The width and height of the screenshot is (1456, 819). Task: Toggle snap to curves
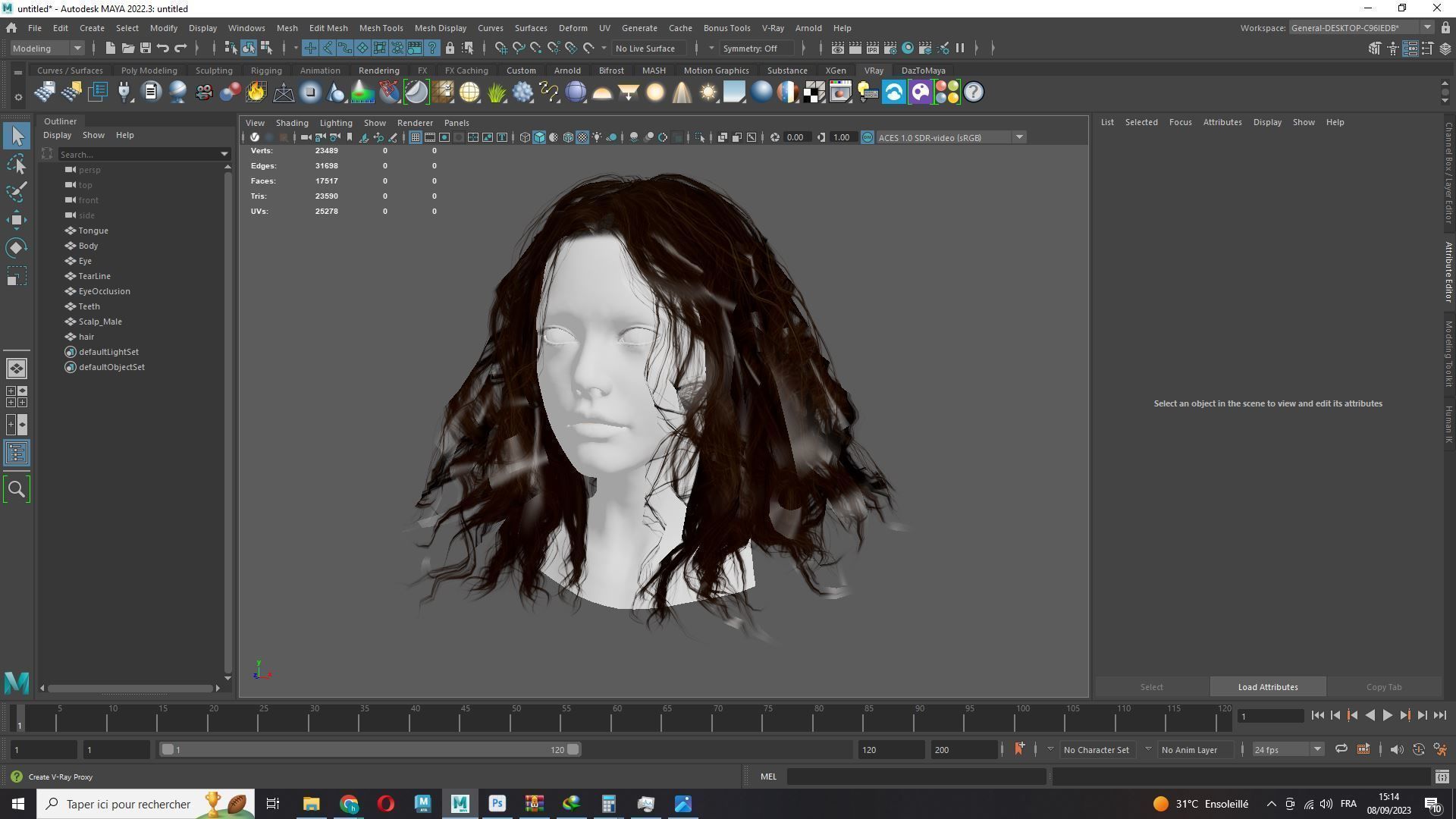(518, 48)
